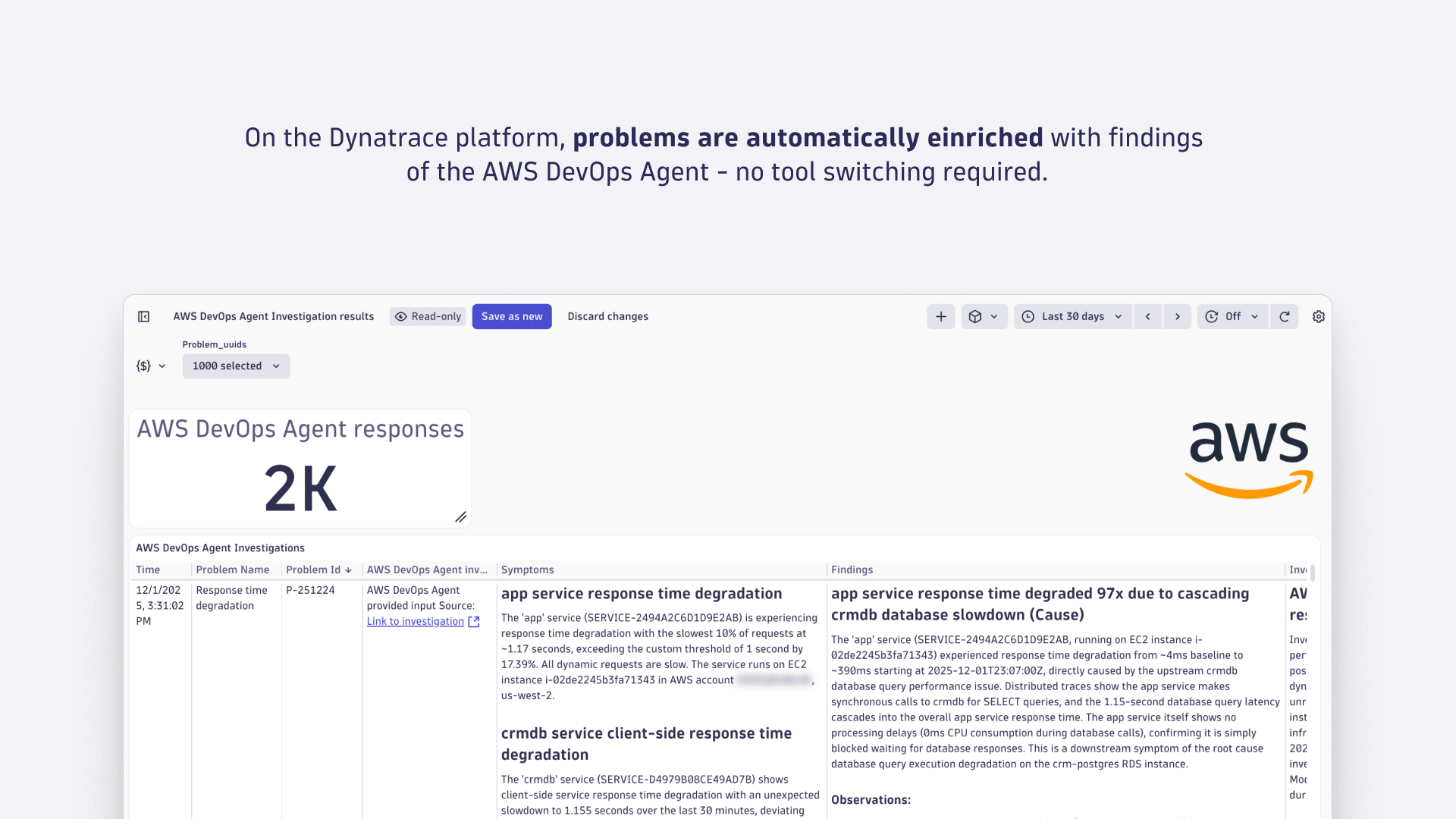This screenshot has width=1456, height=819.
Task: Click the eye icon next to Read-only
Action: click(401, 316)
